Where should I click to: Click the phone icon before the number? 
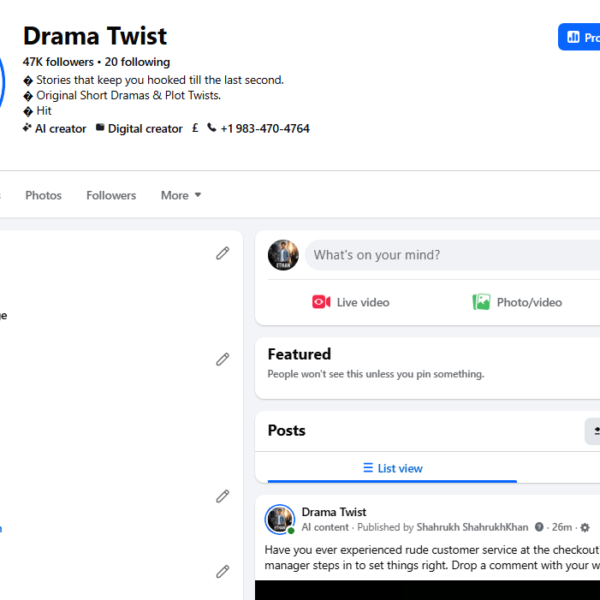click(x=212, y=127)
